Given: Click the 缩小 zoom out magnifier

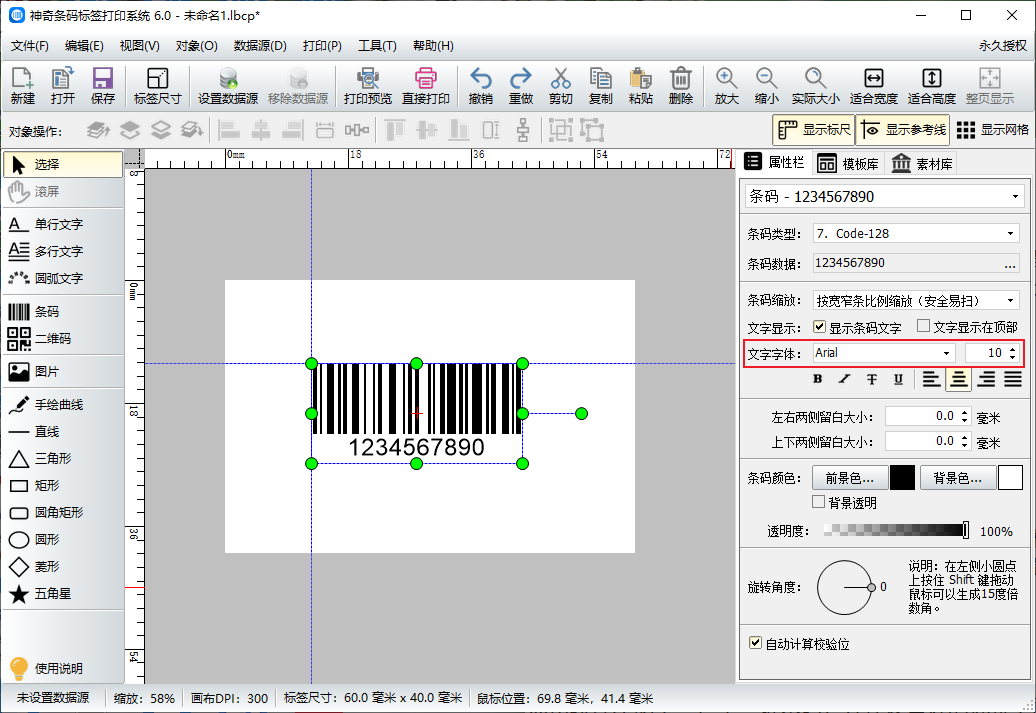Looking at the screenshot, I should click(x=766, y=86).
